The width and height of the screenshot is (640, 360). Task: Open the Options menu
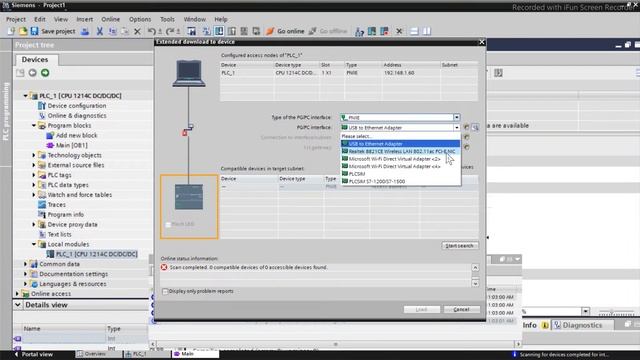point(140,19)
